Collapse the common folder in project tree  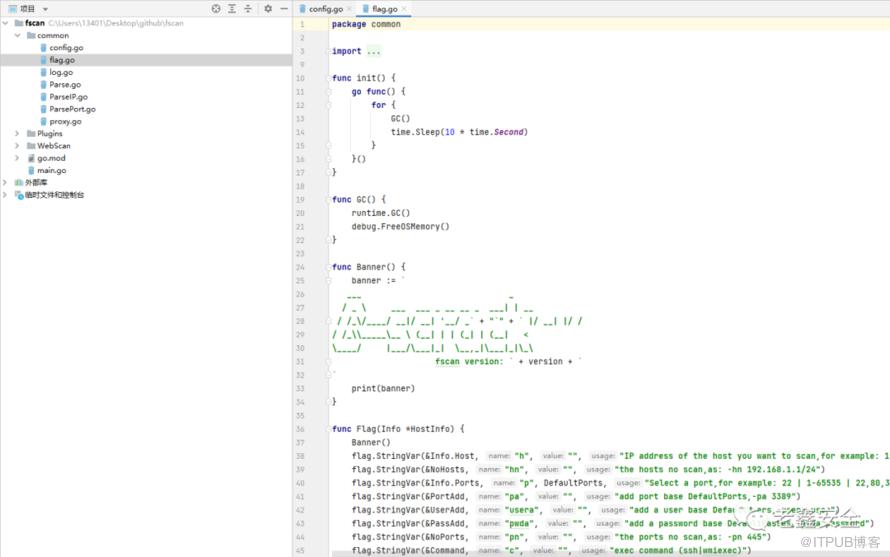[x=17, y=35]
